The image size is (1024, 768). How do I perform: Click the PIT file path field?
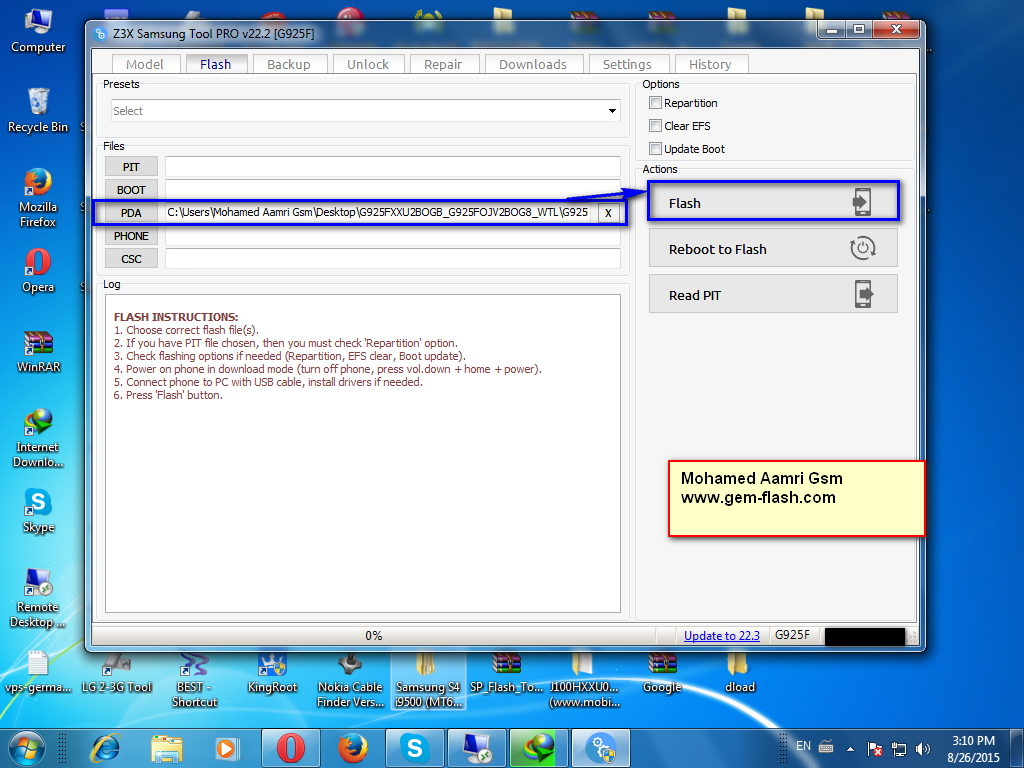pyautogui.click(x=392, y=167)
